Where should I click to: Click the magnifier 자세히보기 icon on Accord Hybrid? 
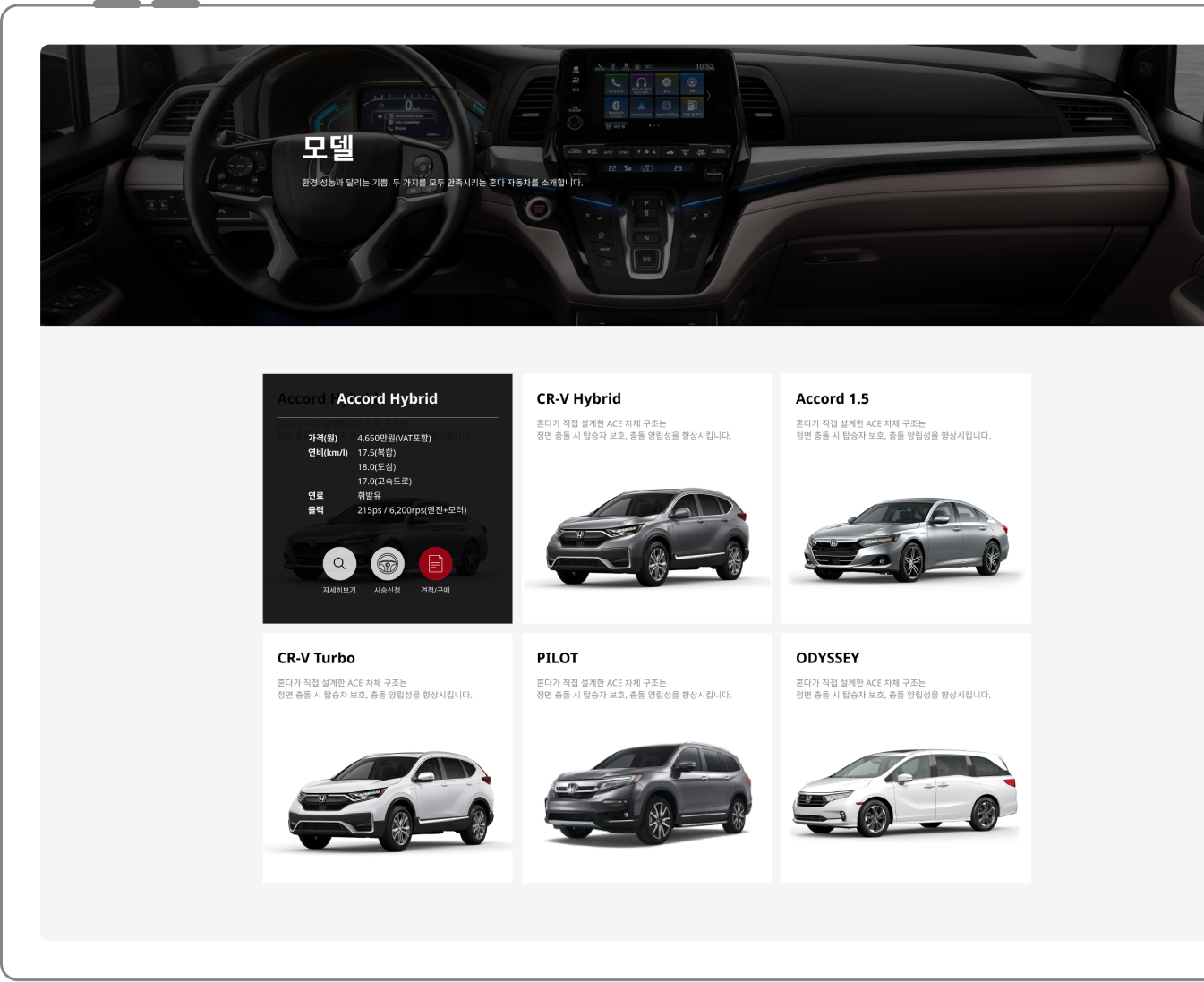pos(339,563)
